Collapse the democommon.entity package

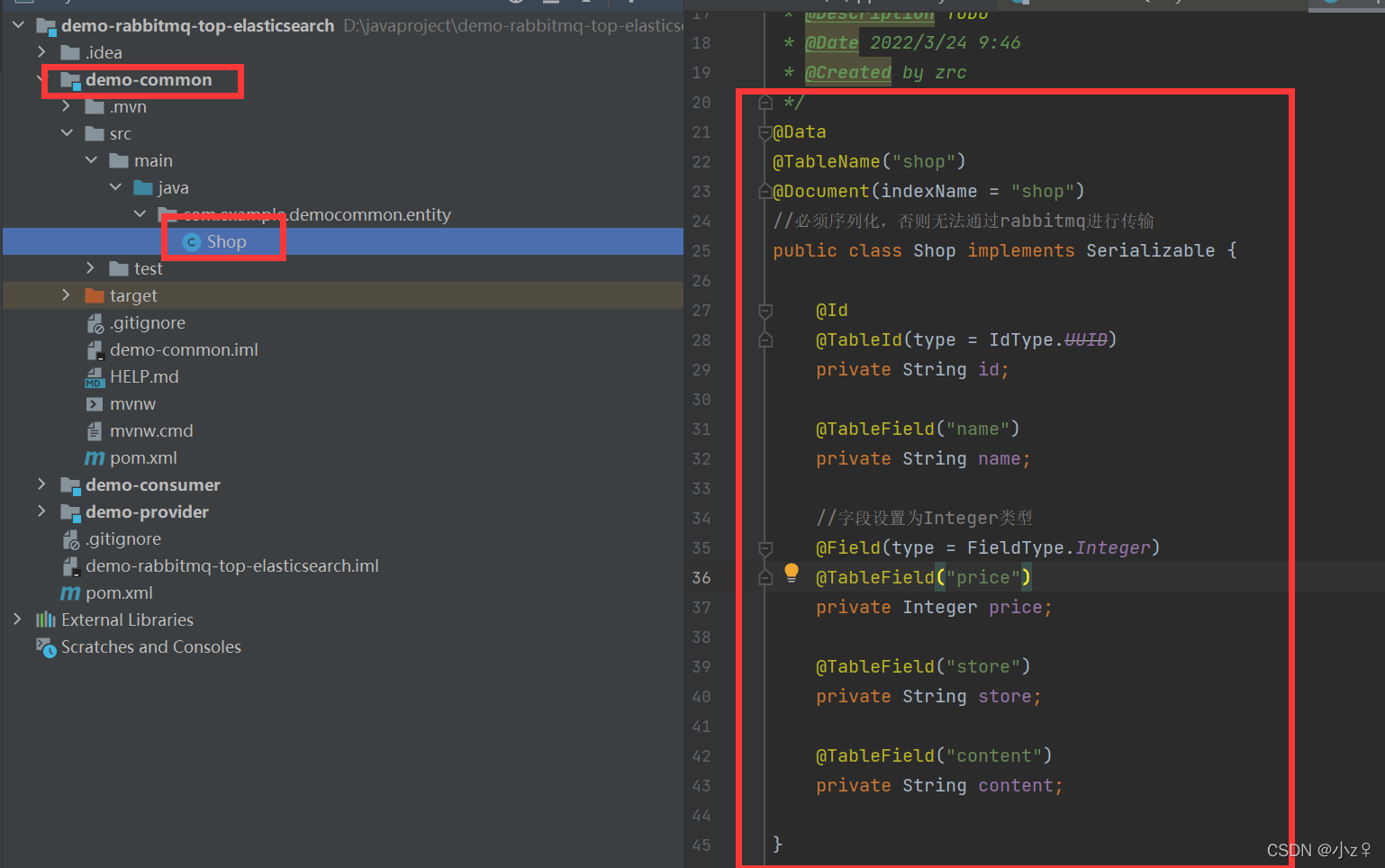tap(140, 214)
